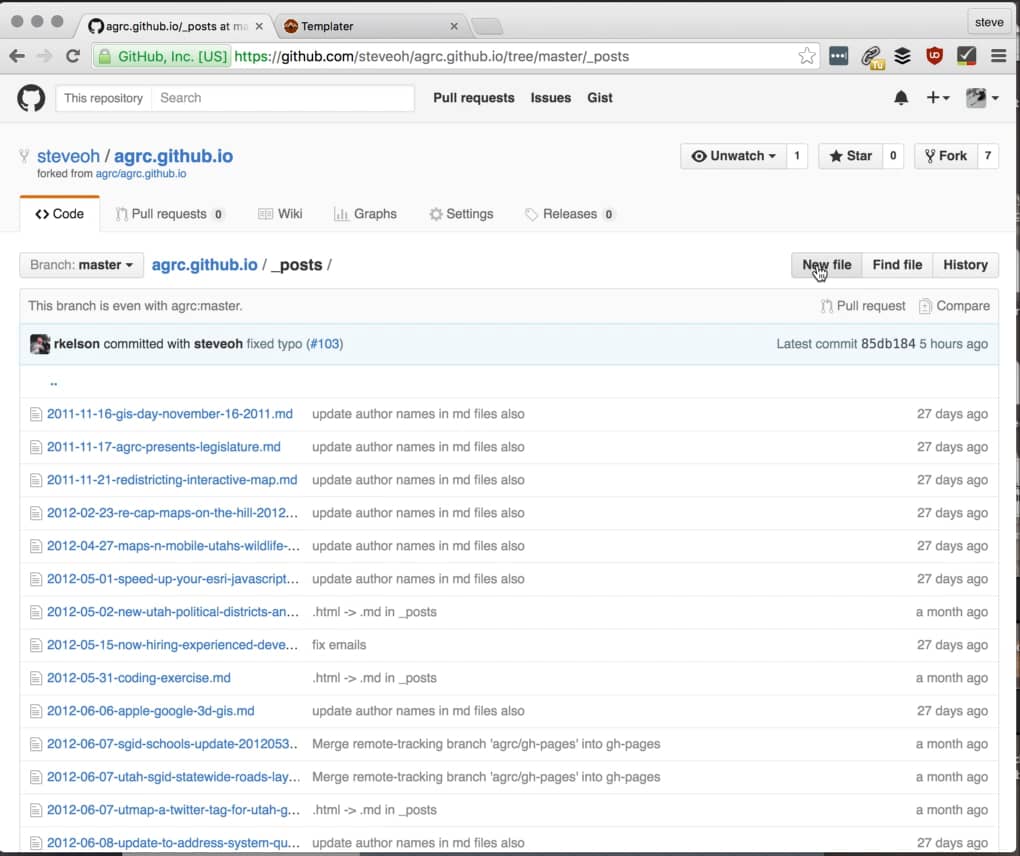Click file icon for 2012-05-31-coding-exercise.md
Screen dimensions: 1020x856
pyautogui.click(x=36, y=678)
